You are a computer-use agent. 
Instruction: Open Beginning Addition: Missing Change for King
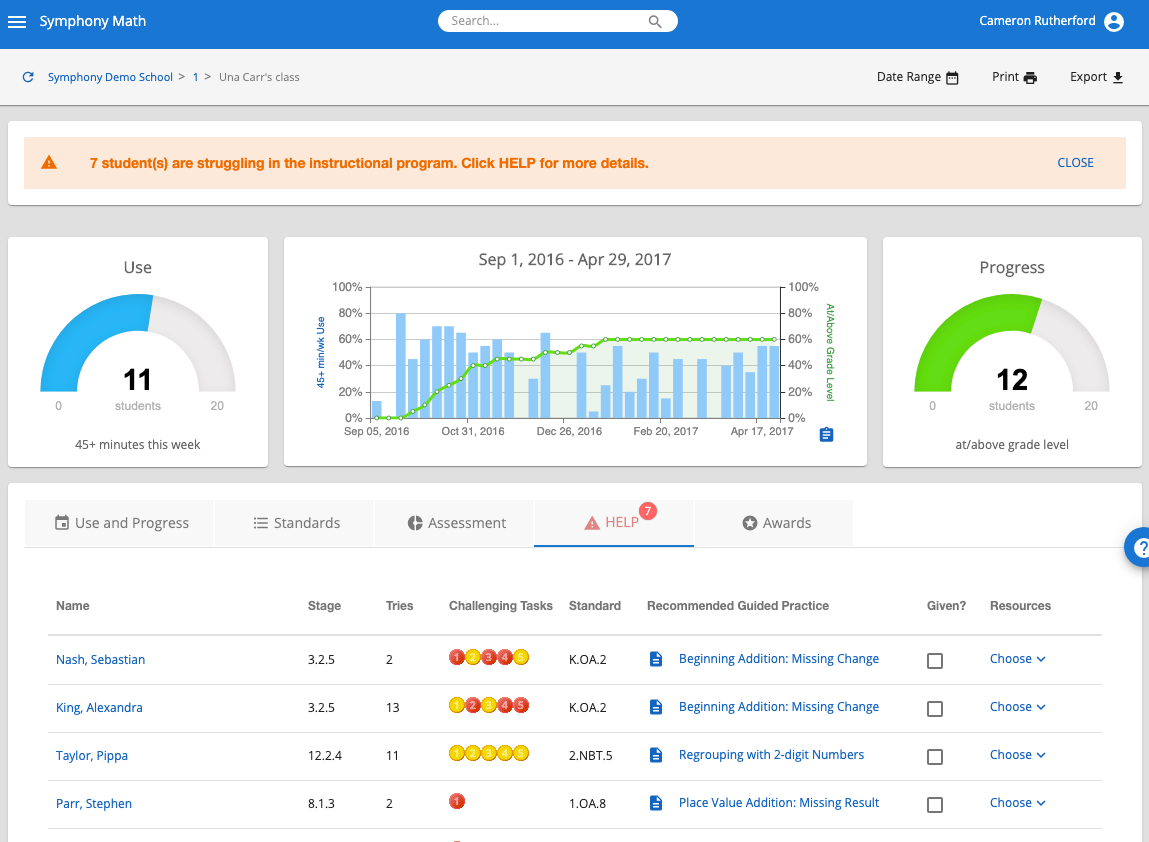778,706
